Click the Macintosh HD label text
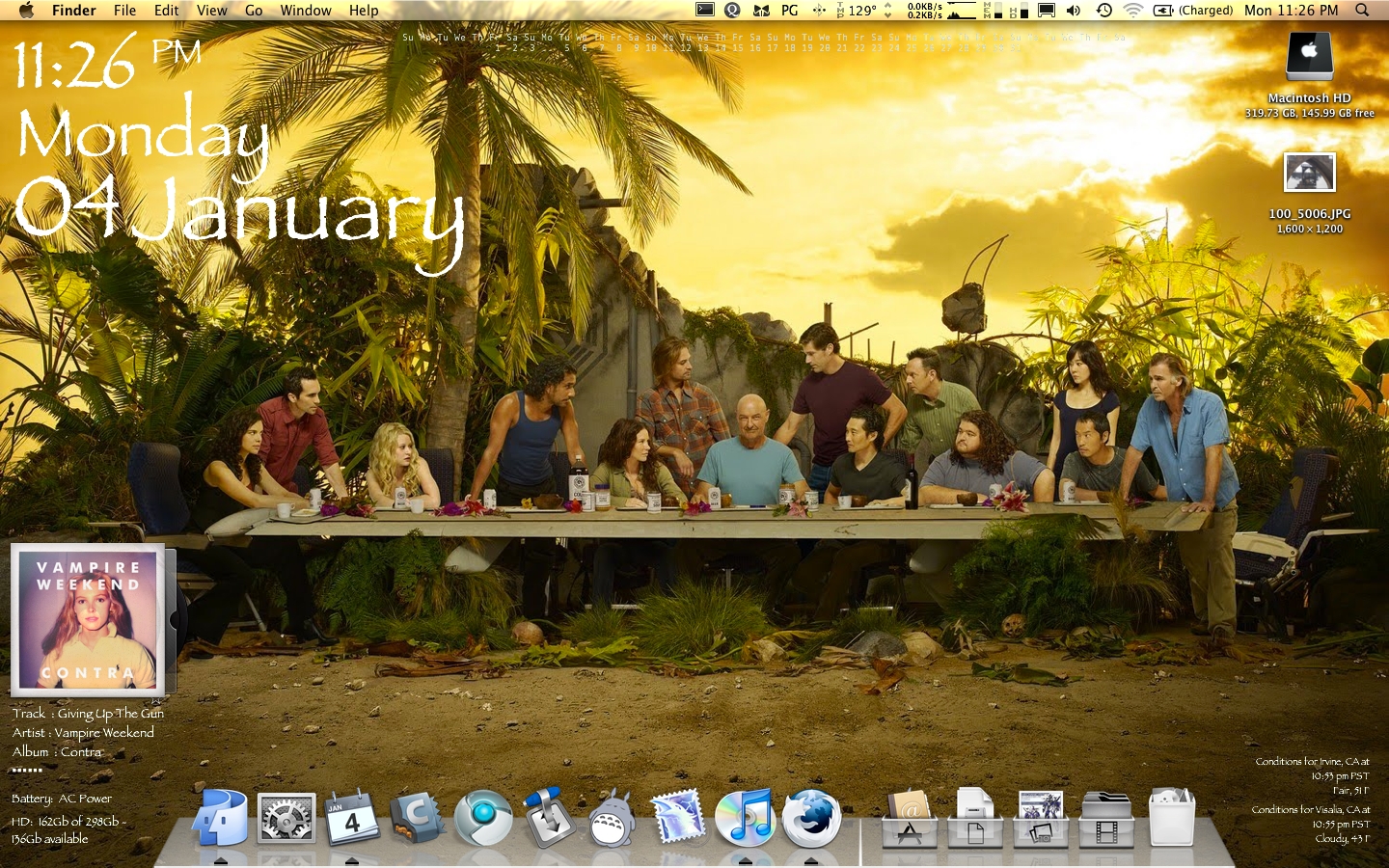Screen dimensions: 1389x868 coord(1310,98)
